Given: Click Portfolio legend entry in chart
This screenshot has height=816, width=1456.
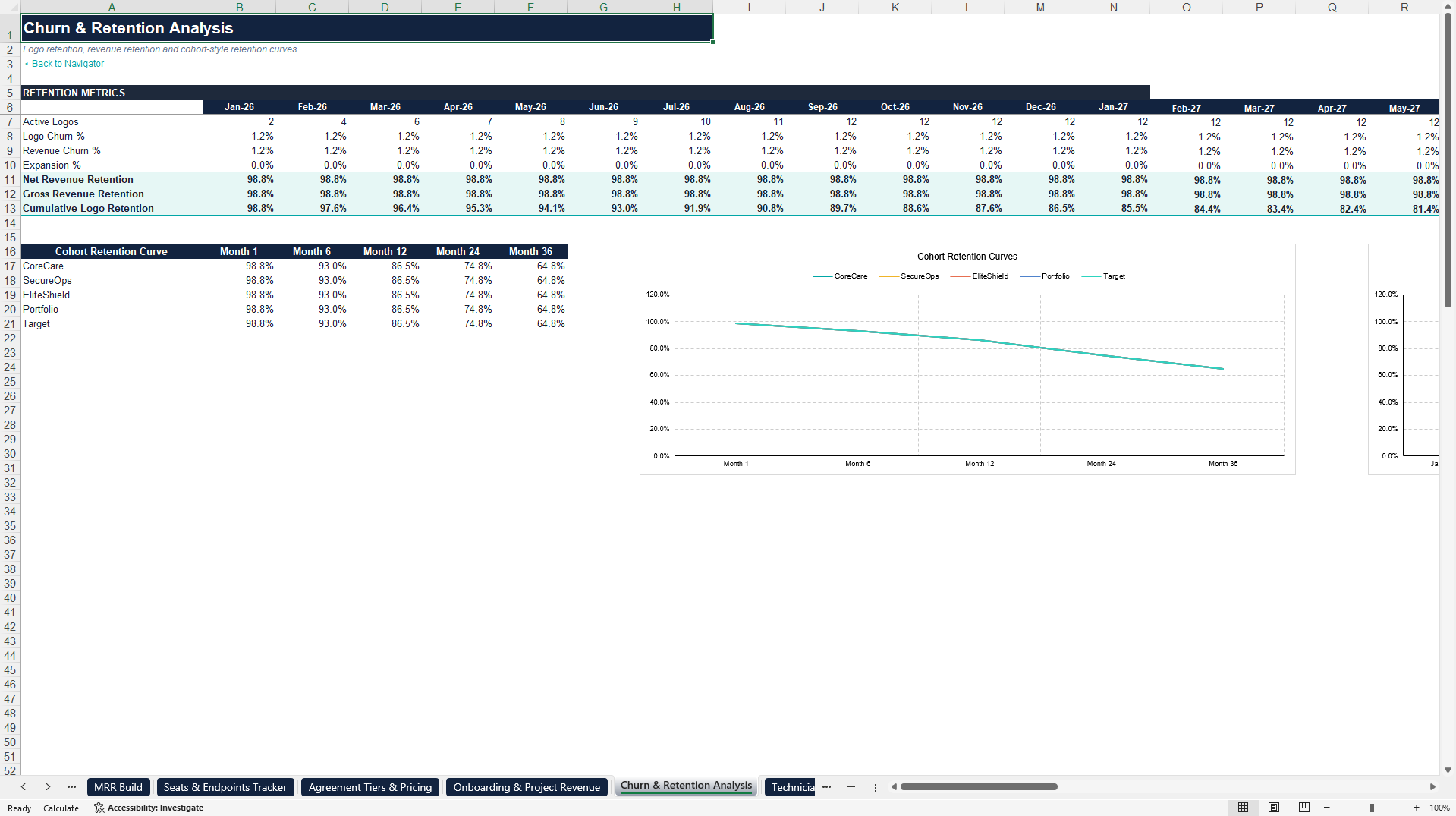Looking at the screenshot, I should pos(1045,276).
